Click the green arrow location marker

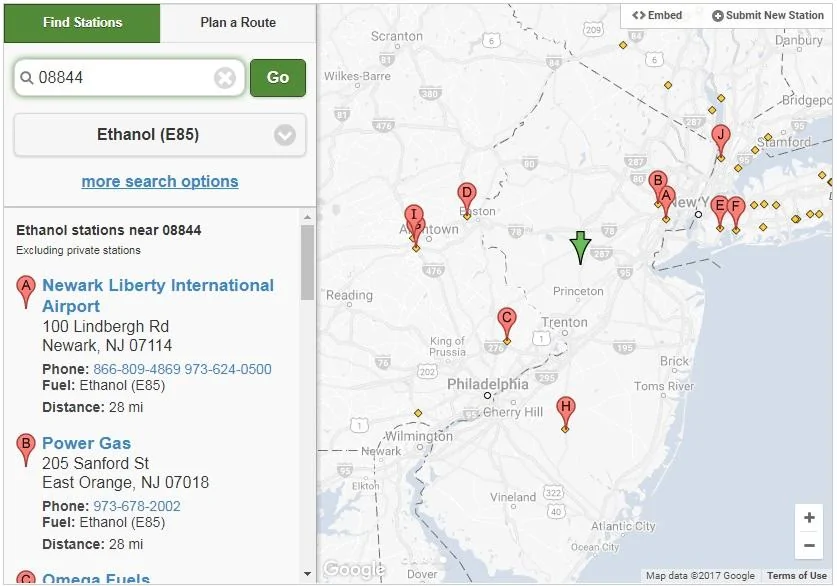(580, 248)
